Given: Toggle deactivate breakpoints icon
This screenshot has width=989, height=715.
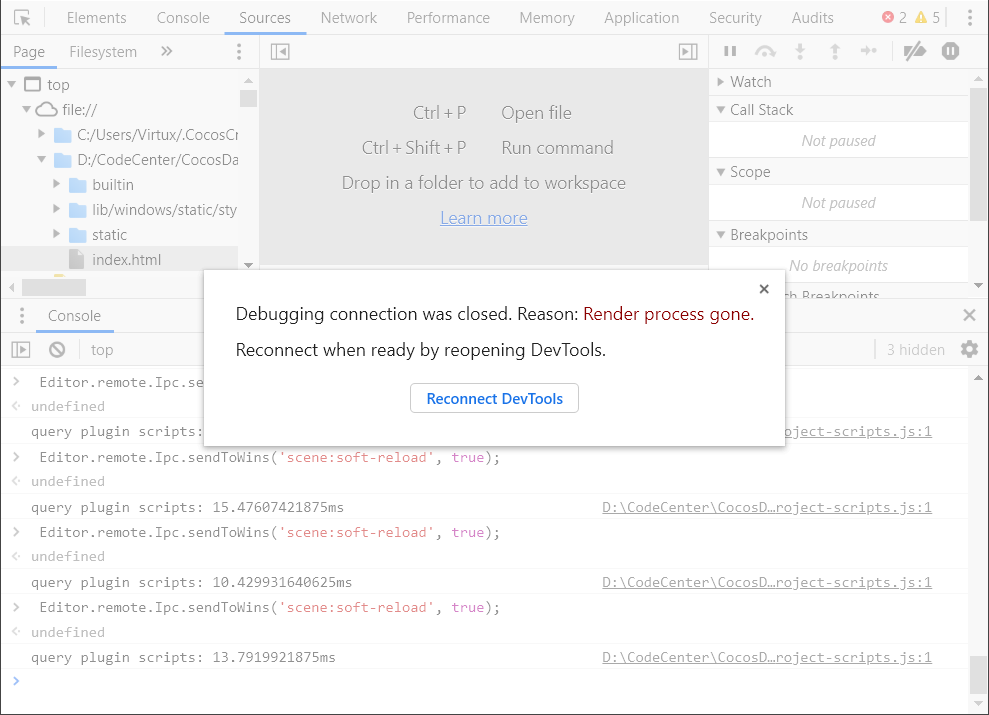Looking at the screenshot, I should click(914, 52).
